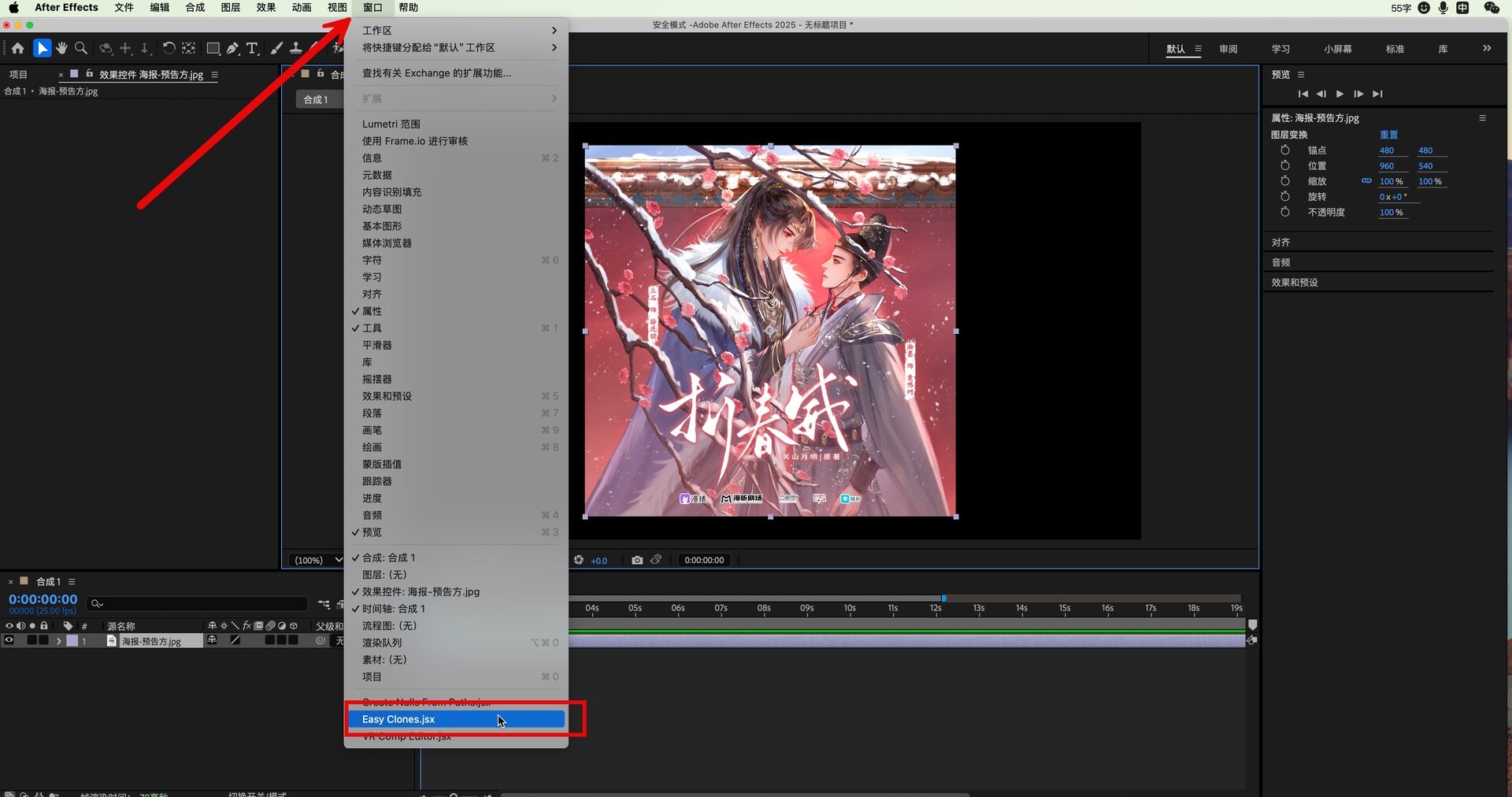The height and width of the screenshot is (797, 1512).
Task: Click the 合成1 timeline tab color swatch
Action: click(24, 580)
